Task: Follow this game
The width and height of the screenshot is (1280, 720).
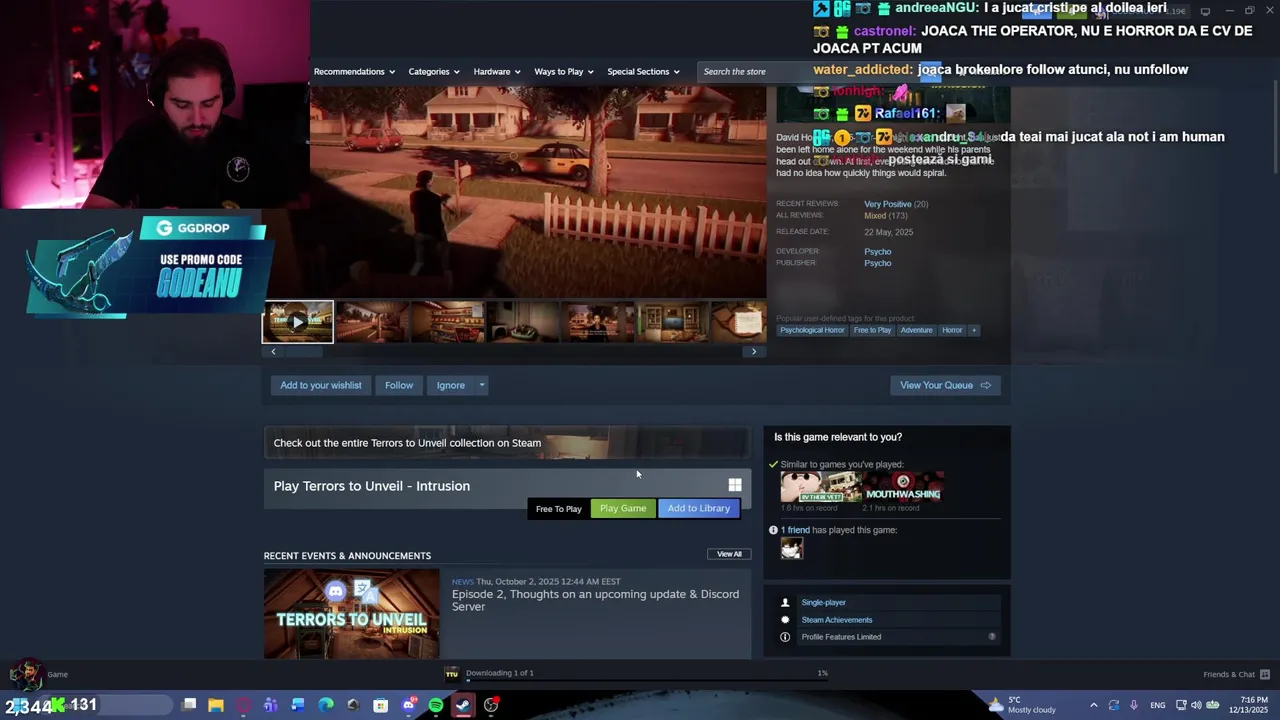Action: 399,385
